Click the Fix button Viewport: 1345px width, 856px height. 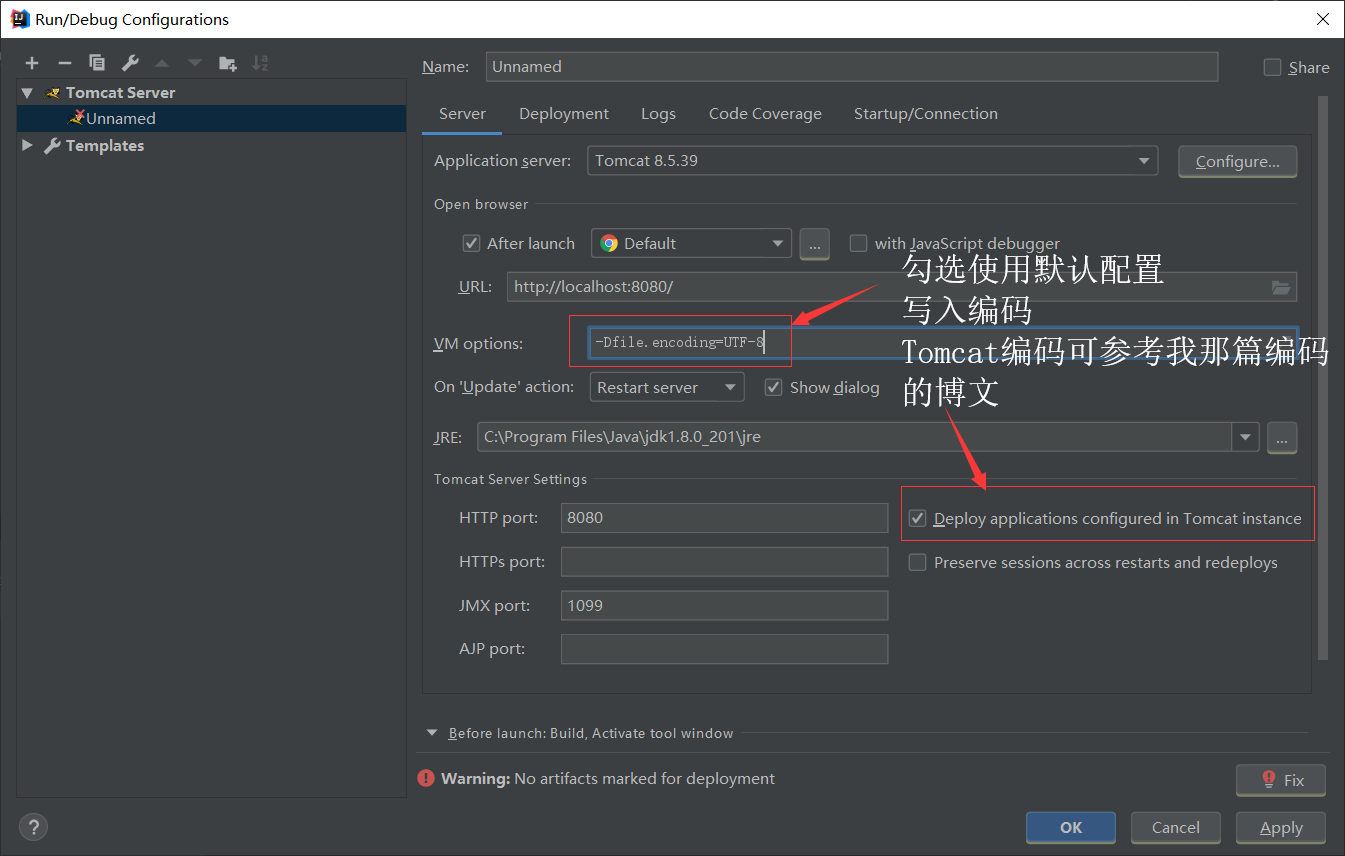pyautogui.click(x=1281, y=780)
